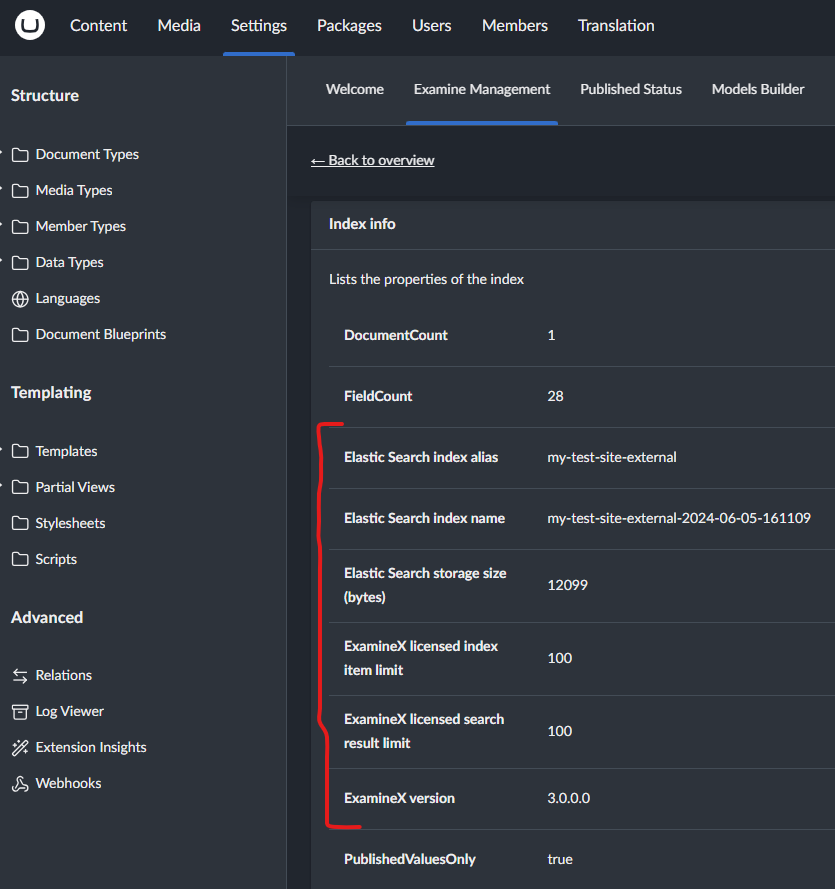The height and width of the screenshot is (889, 835).
Task: Click the Webhooks icon
Action: tap(20, 784)
